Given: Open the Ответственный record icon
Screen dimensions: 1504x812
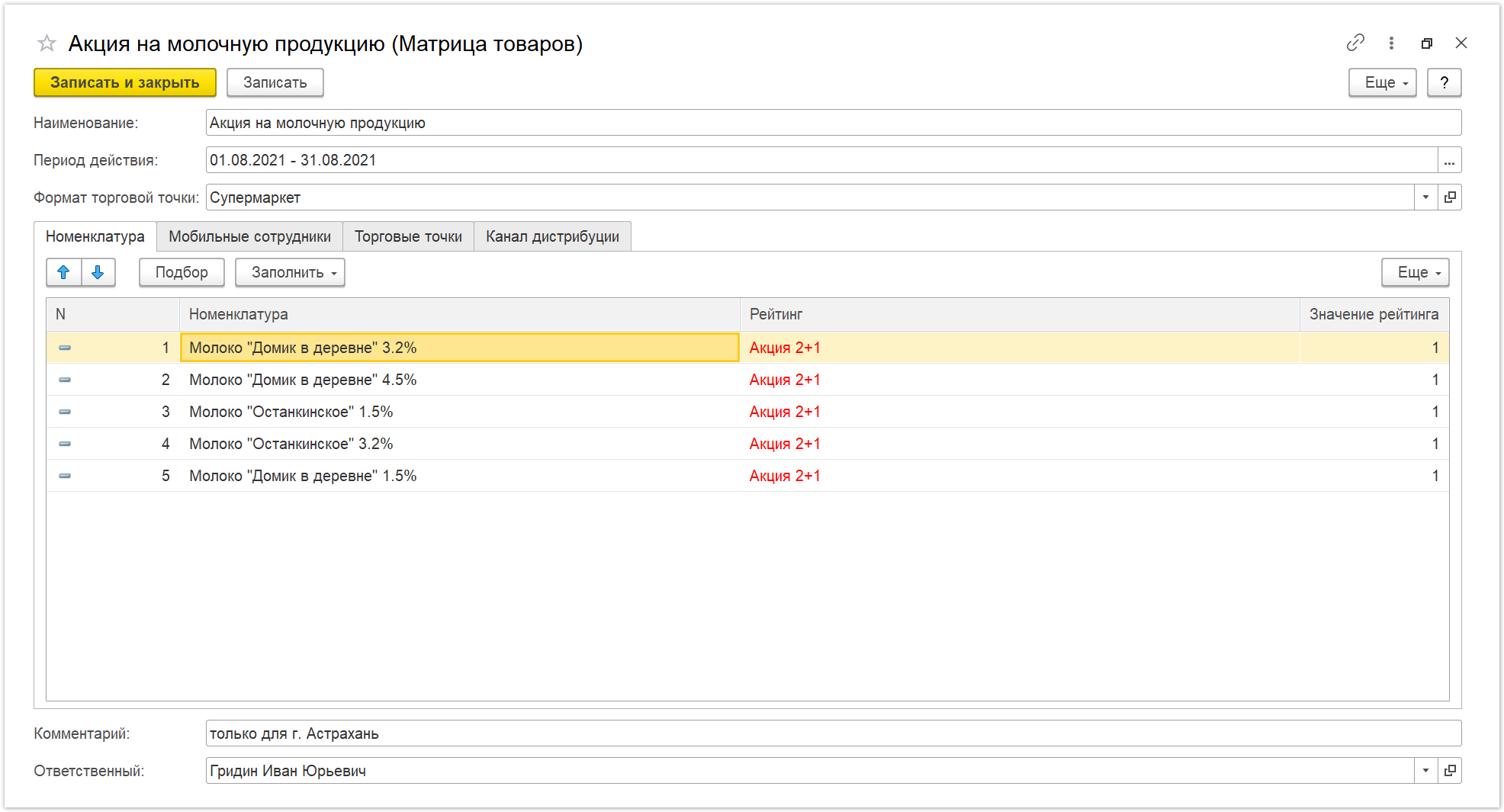Looking at the screenshot, I should click(1450, 771).
